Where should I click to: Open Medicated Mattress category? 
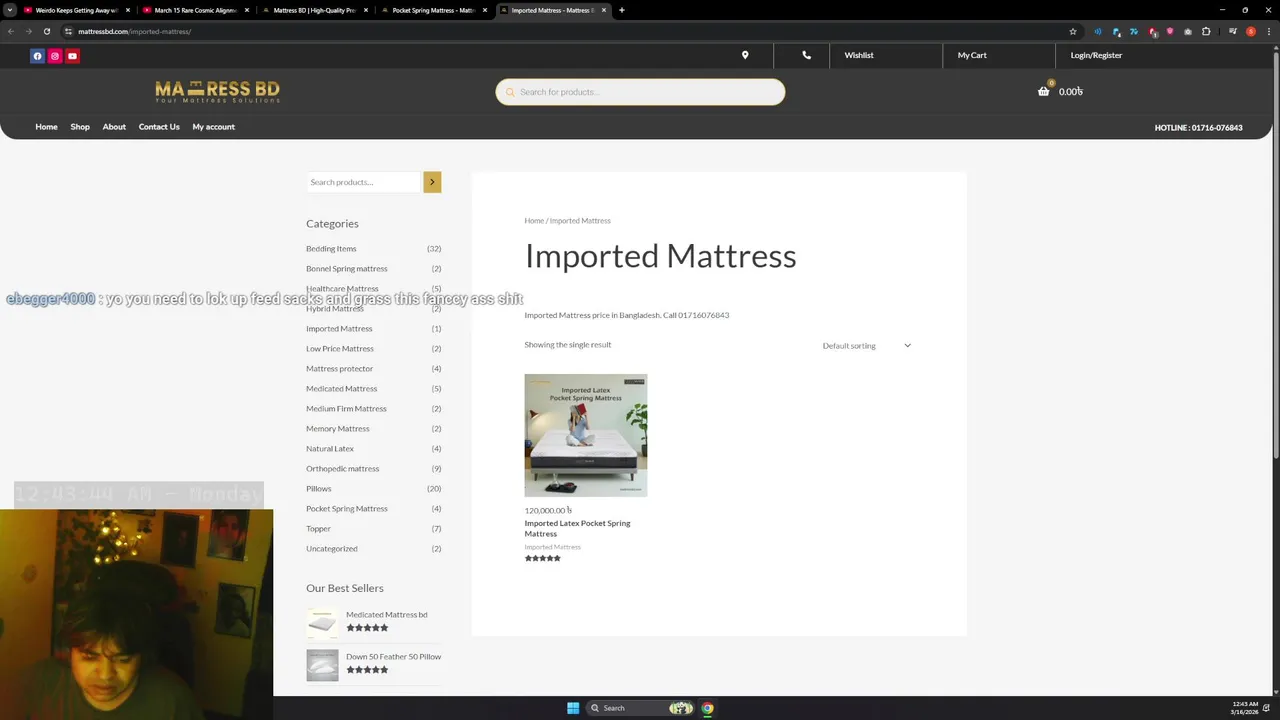pyautogui.click(x=341, y=388)
